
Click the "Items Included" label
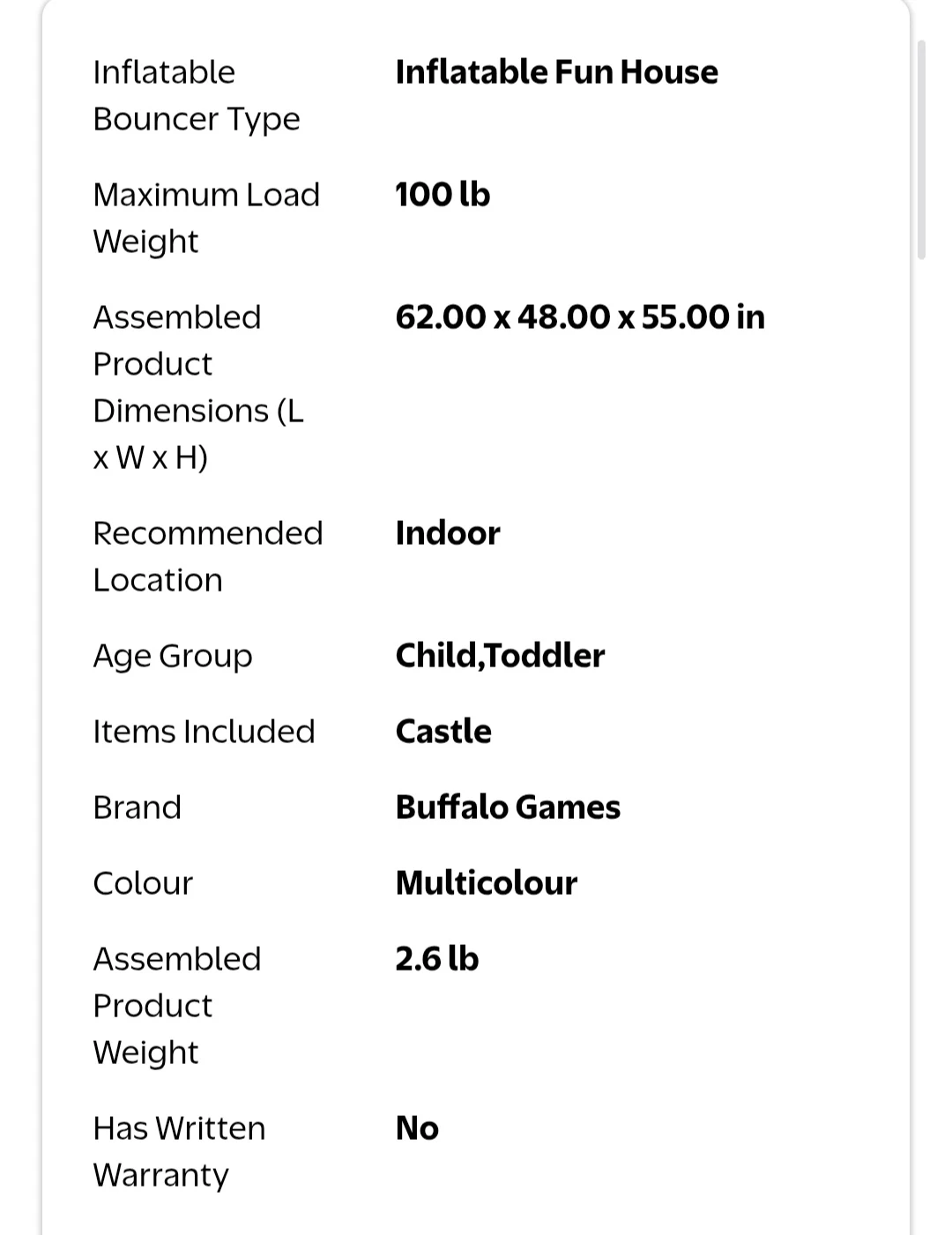click(204, 732)
